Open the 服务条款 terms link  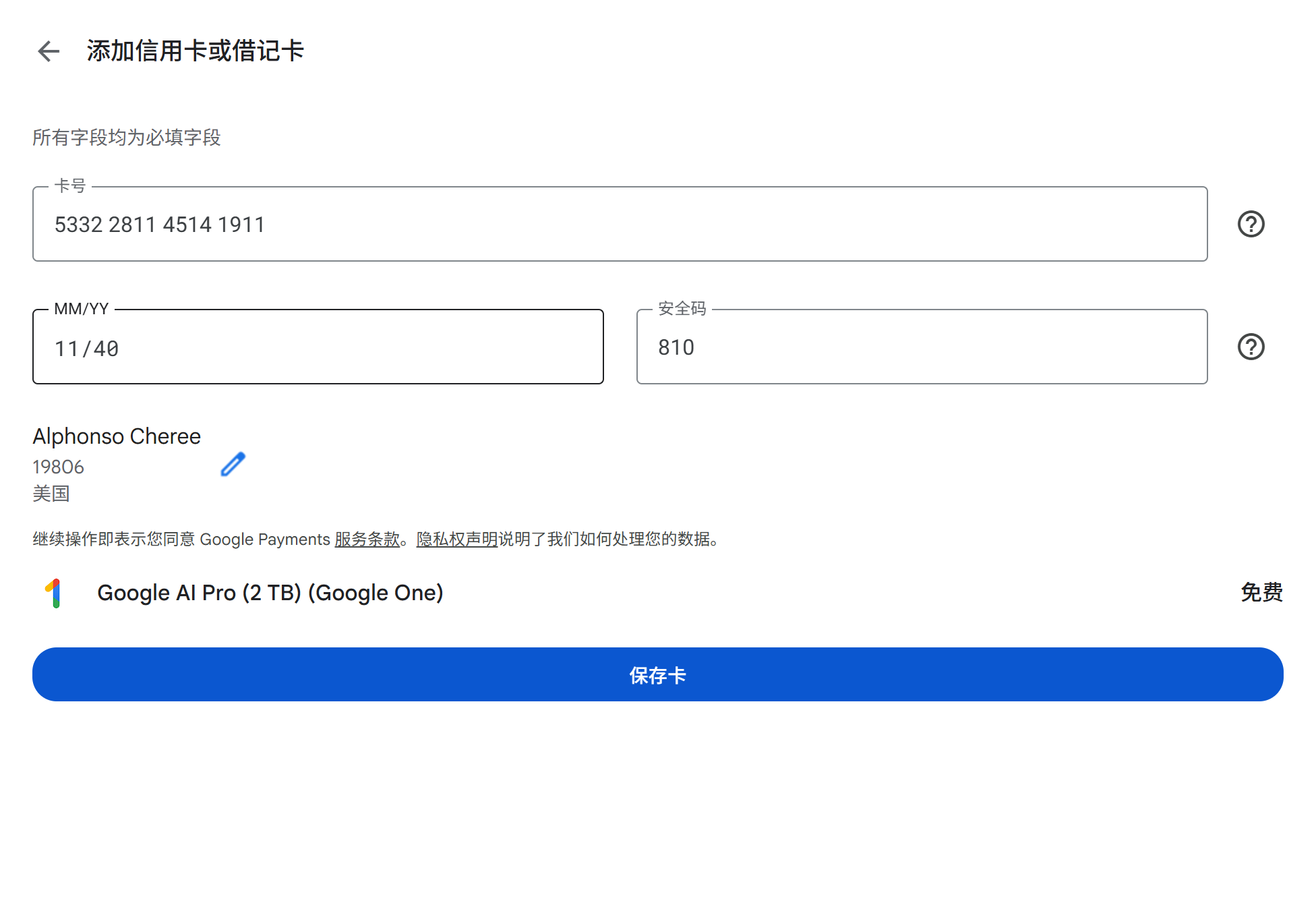[x=367, y=539]
